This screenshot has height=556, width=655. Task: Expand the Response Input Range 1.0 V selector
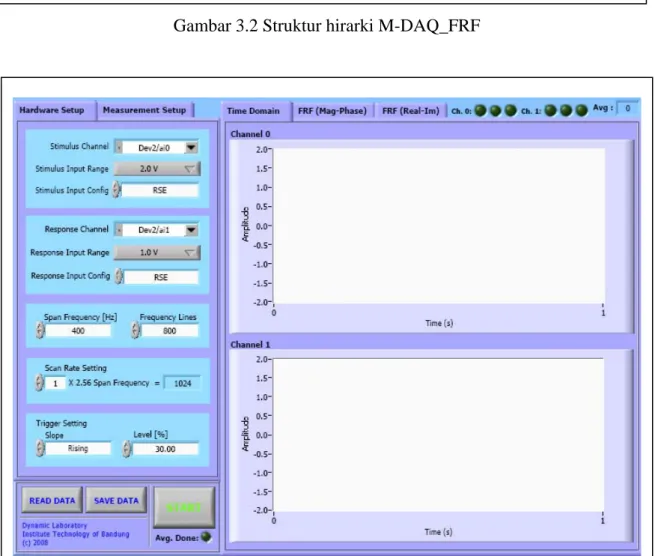(x=157, y=253)
